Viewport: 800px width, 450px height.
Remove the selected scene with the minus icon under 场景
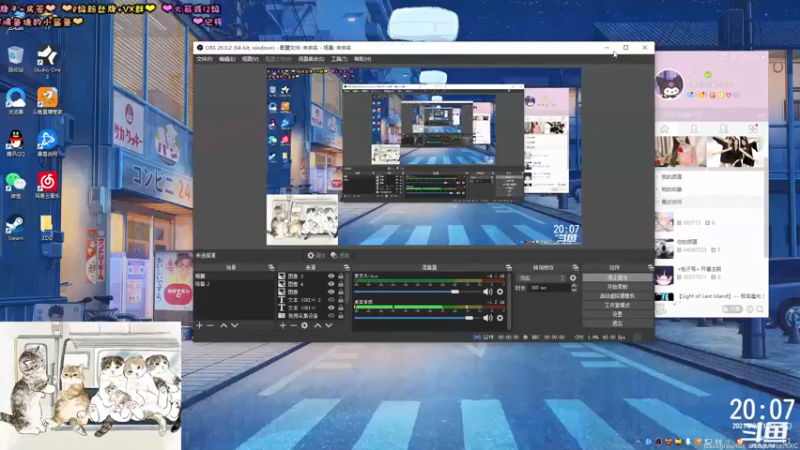(x=211, y=326)
